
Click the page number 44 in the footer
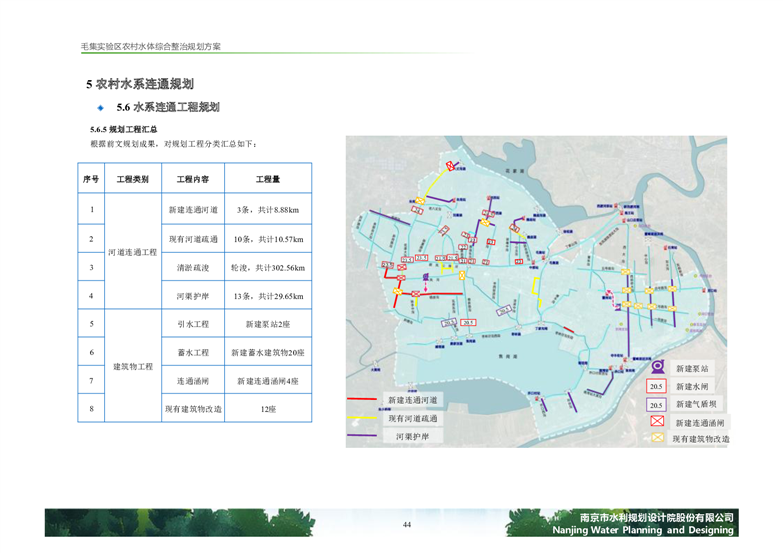coord(407,526)
